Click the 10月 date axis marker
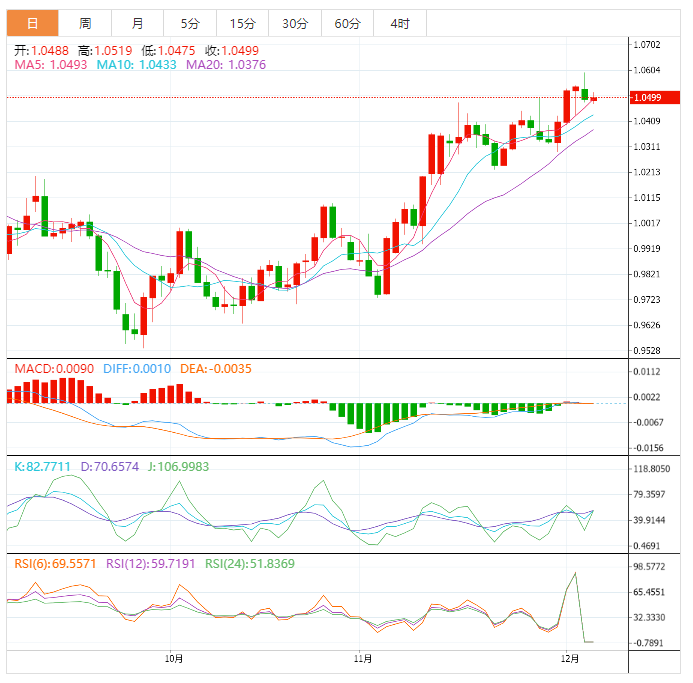Image resolution: width=693 pixels, height=683 pixels. 173,659
